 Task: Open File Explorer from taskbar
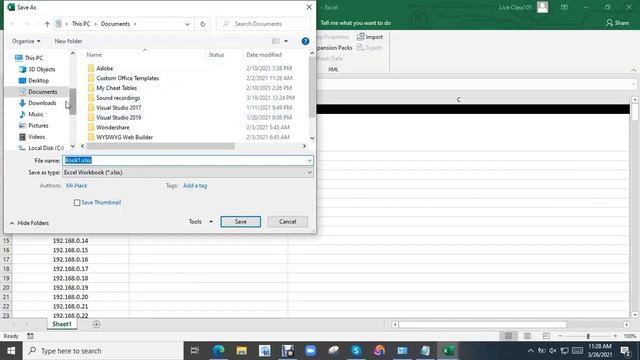242,351
